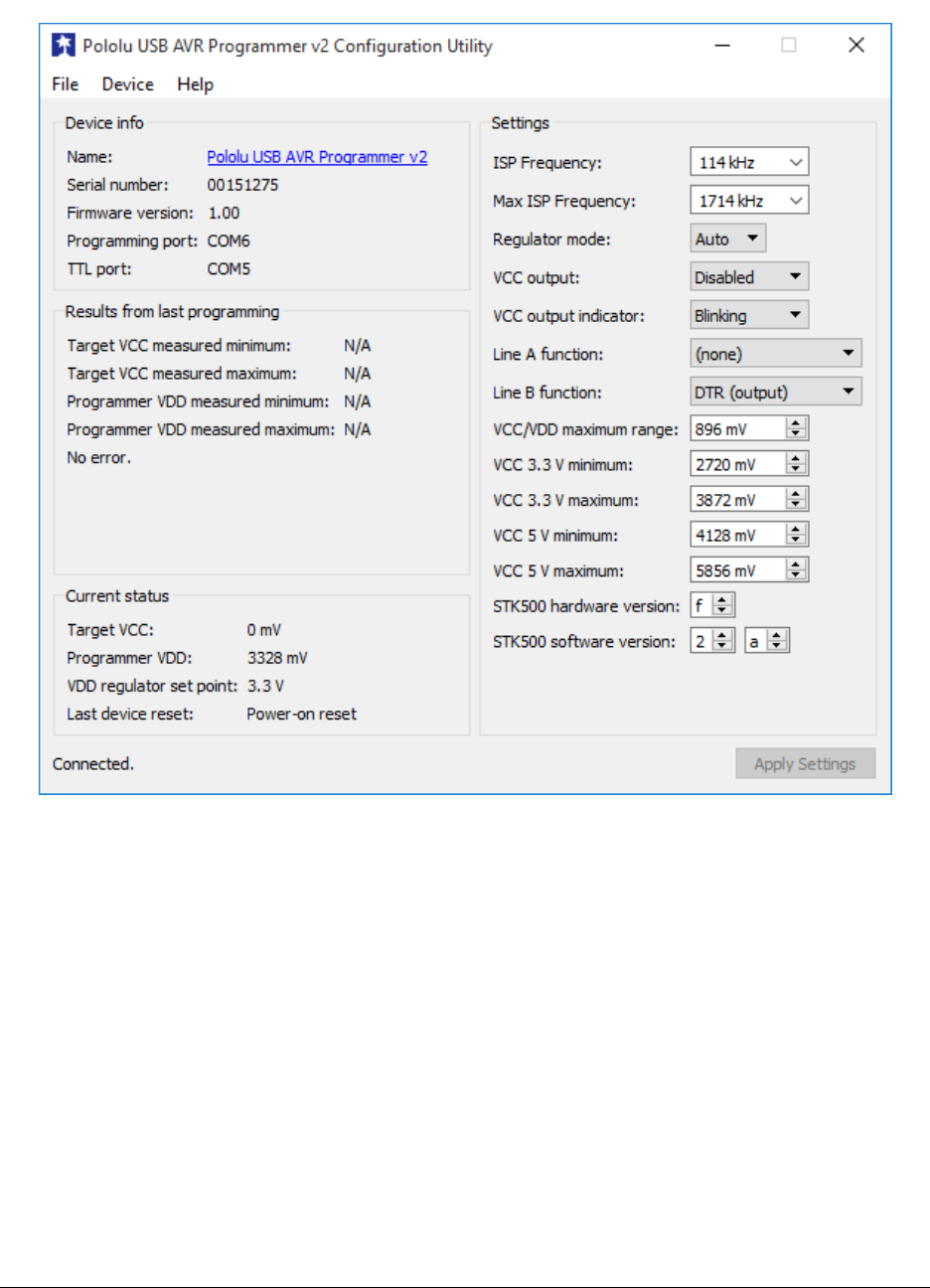Open the ISP Frequency dropdown
930x1288 pixels.
pos(749,162)
